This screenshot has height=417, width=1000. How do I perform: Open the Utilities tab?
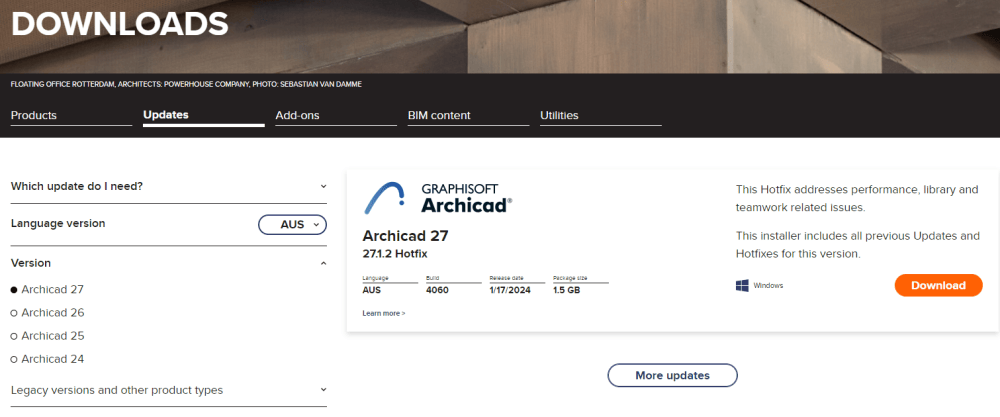(x=559, y=115)
